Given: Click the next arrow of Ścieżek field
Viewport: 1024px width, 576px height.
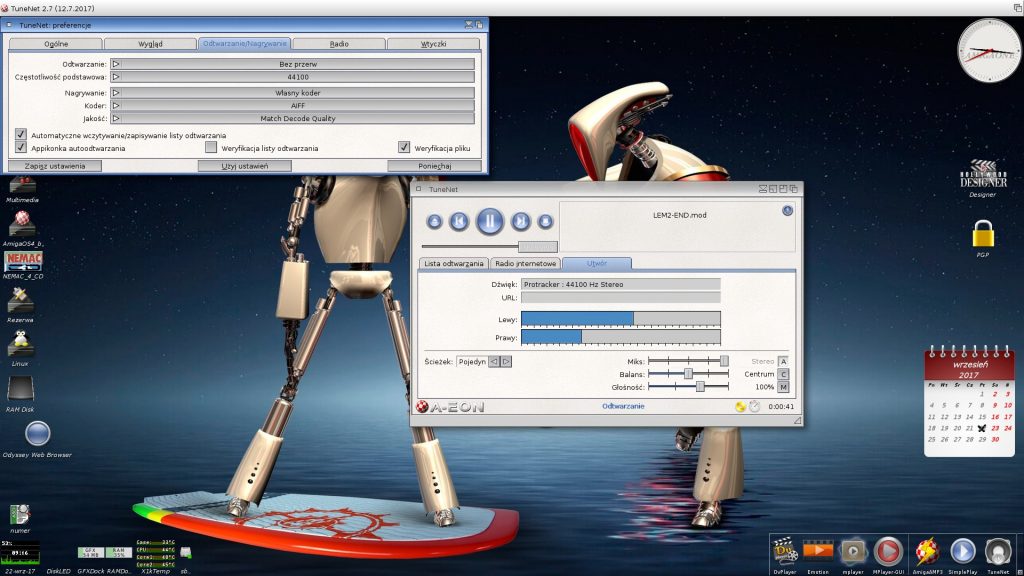Looking at the screenshot, I should click(506, 361).
